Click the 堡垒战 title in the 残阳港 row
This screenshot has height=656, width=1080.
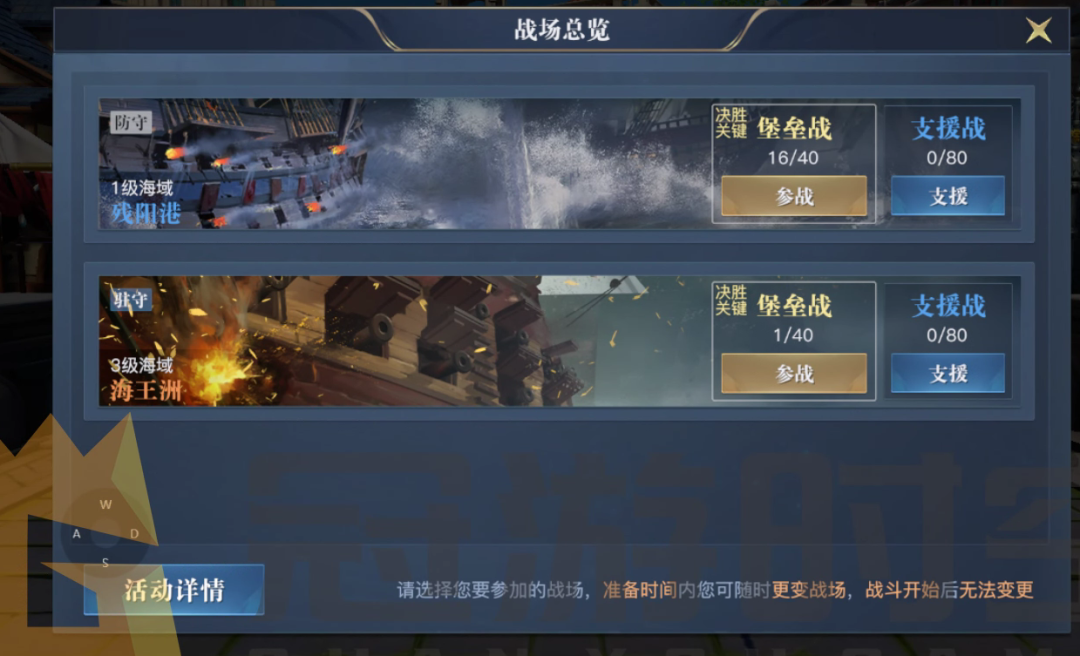tap(794, 128)
